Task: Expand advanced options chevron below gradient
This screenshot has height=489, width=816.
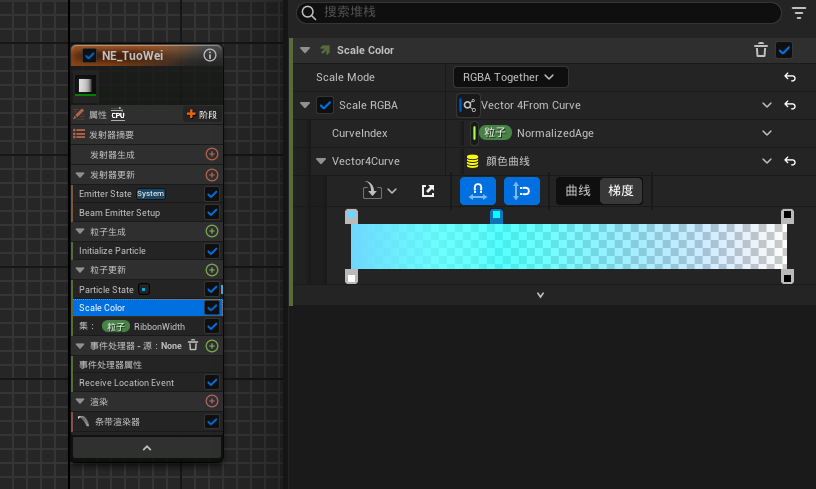Action: coord(540,295)
